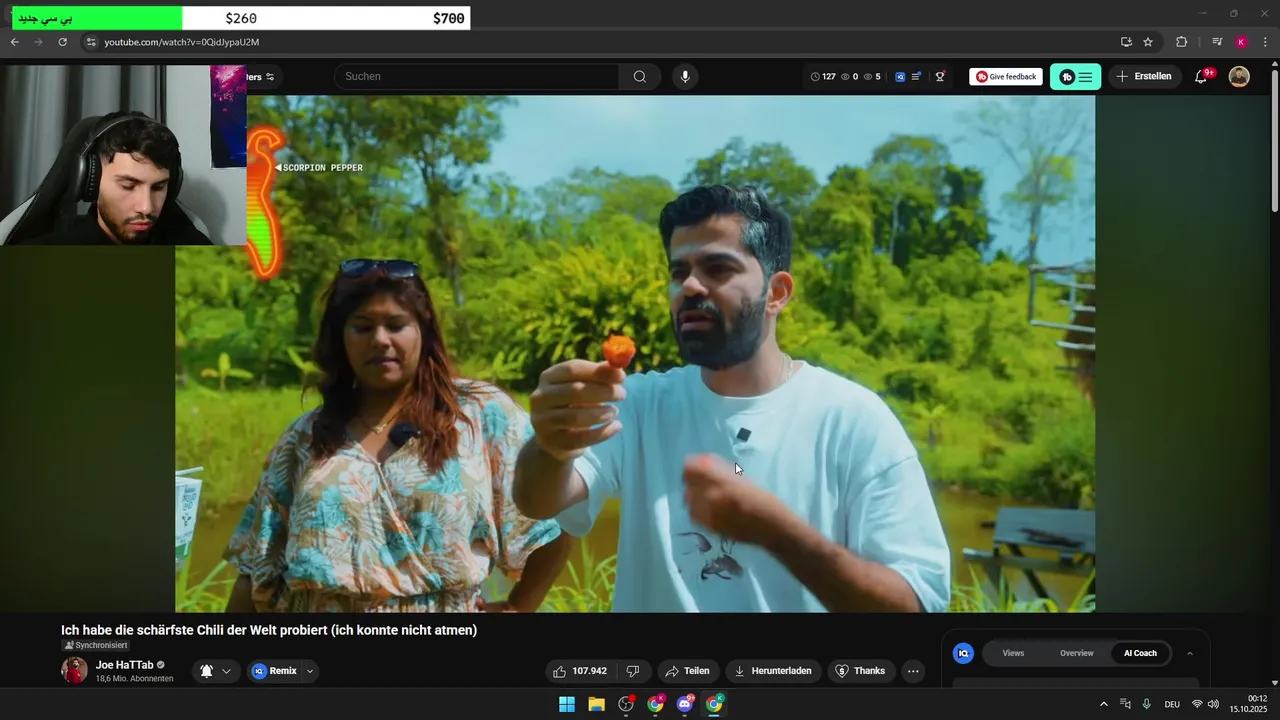The width and height of the screenshot is (1280, 720).
Task: Reload the YouTube page
Action: coord(63,42)
